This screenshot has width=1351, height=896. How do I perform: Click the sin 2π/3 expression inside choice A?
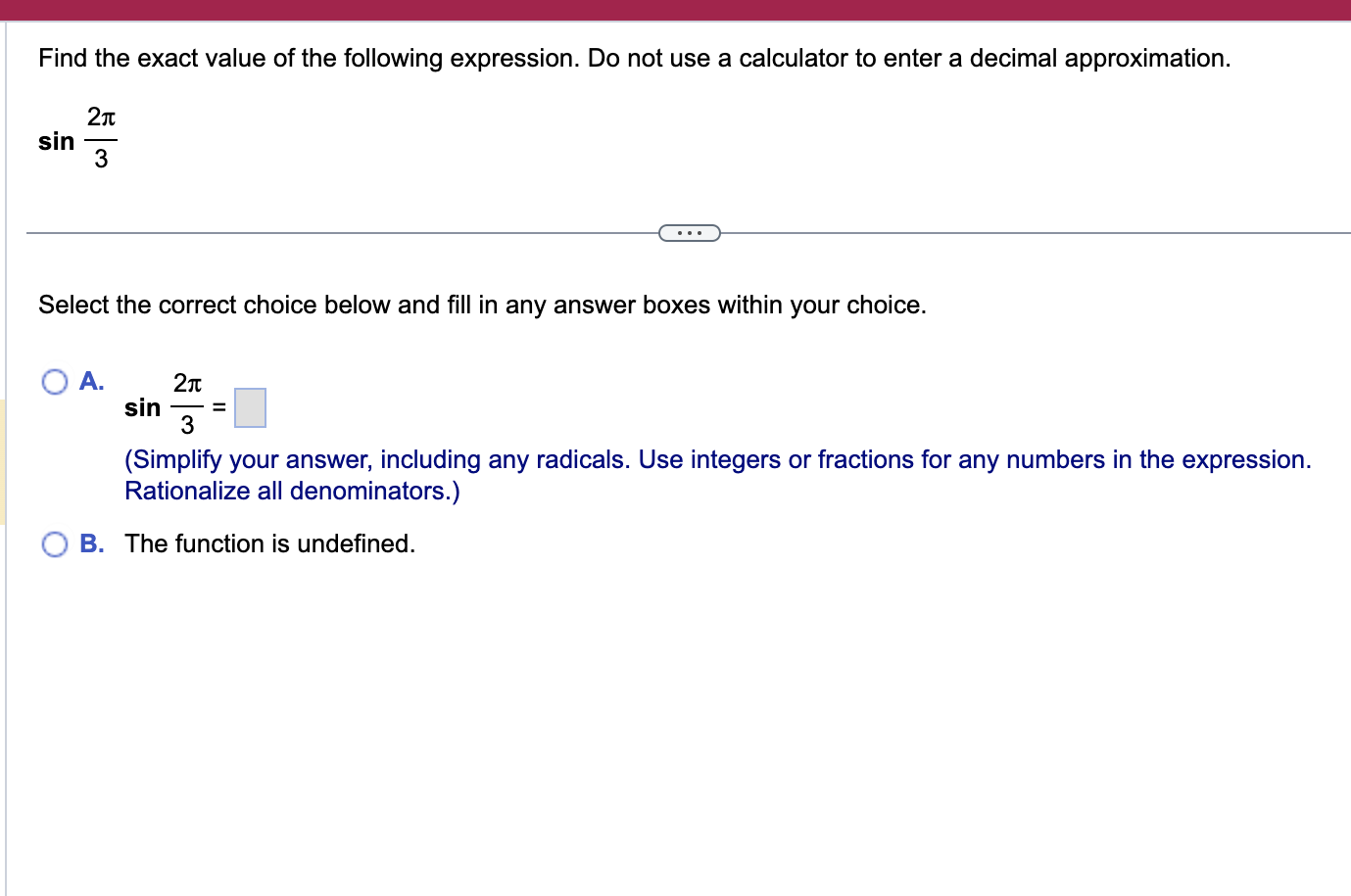coord(162,407)
